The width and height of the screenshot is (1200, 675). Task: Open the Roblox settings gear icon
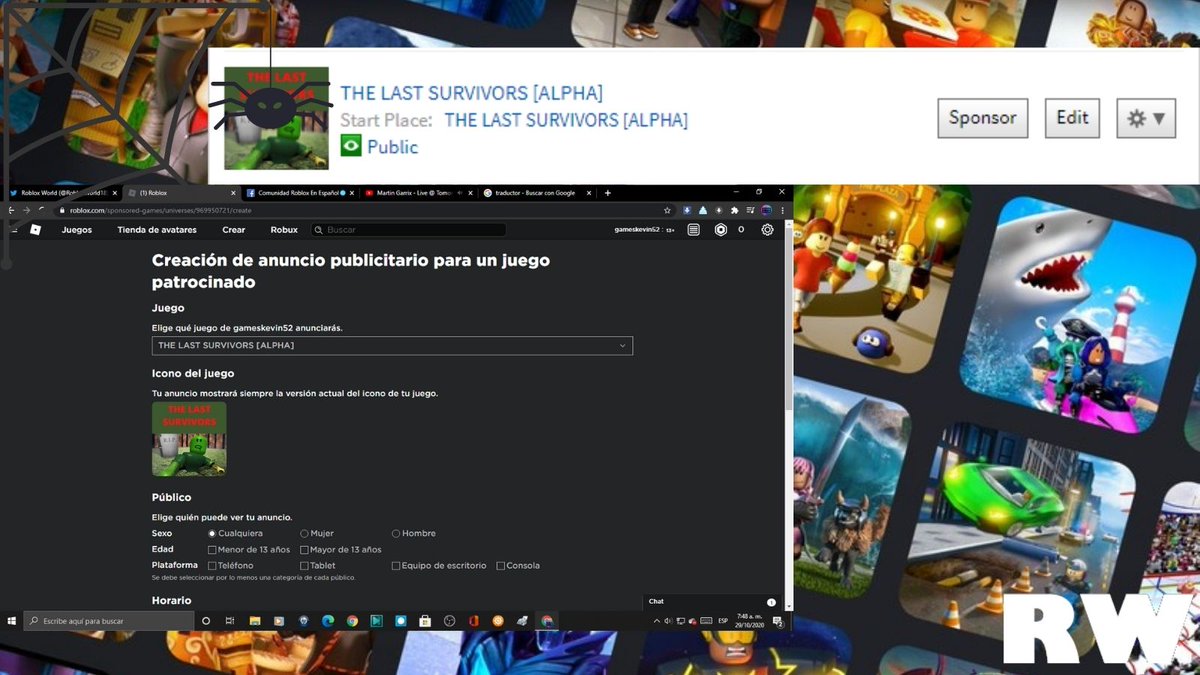pos(767,230)
